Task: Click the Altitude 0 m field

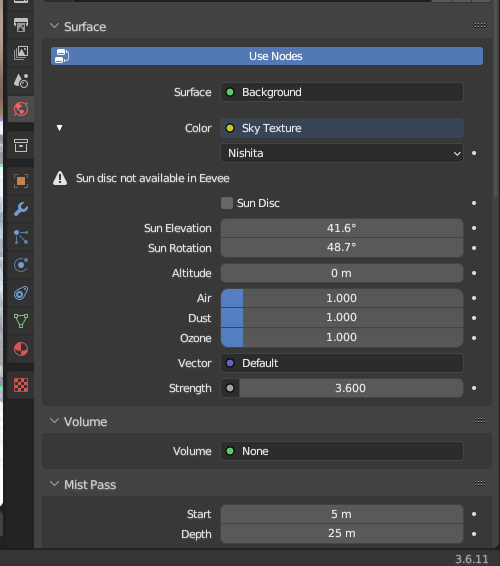Action: tap(342, 273)
